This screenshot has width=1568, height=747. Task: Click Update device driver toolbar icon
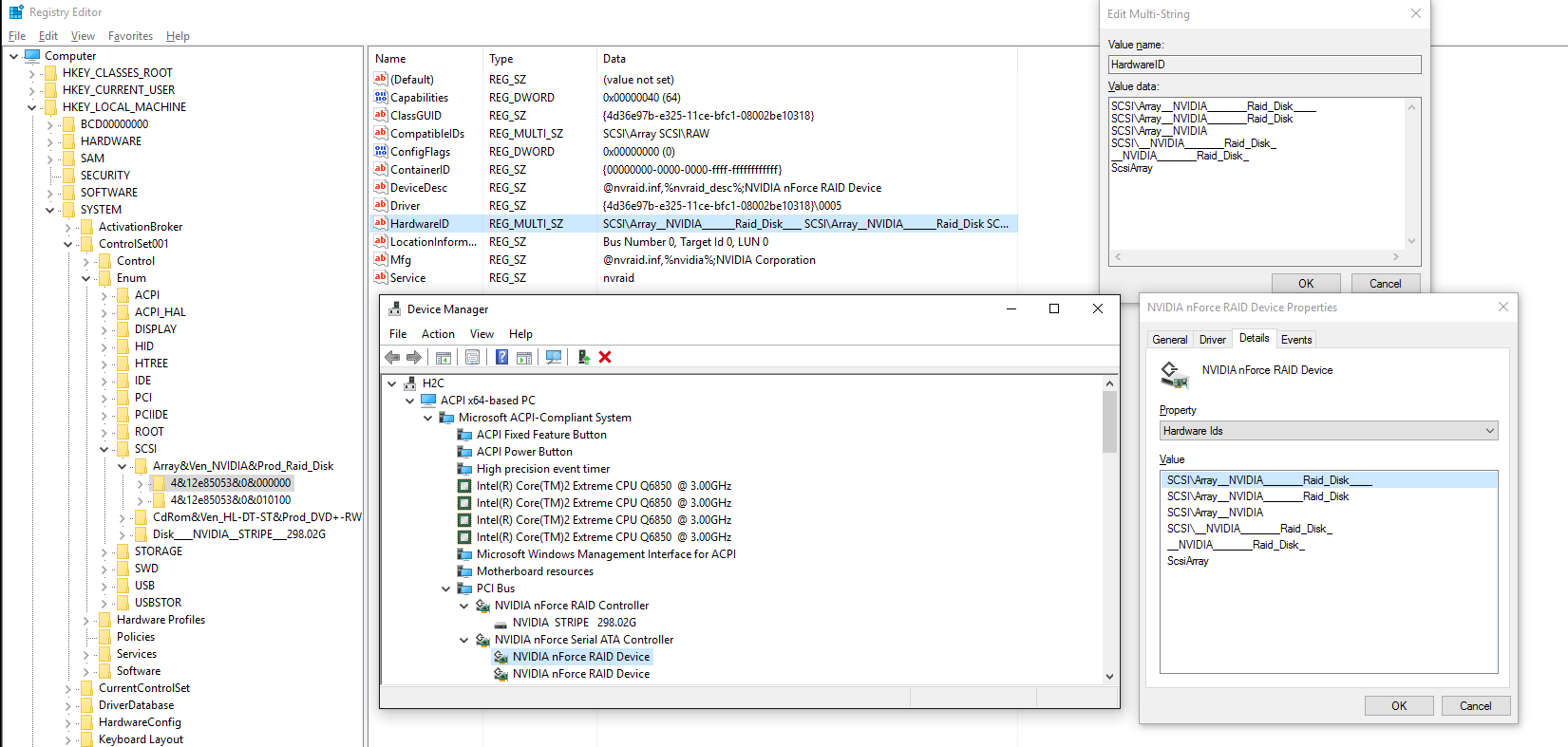[583, 357]
